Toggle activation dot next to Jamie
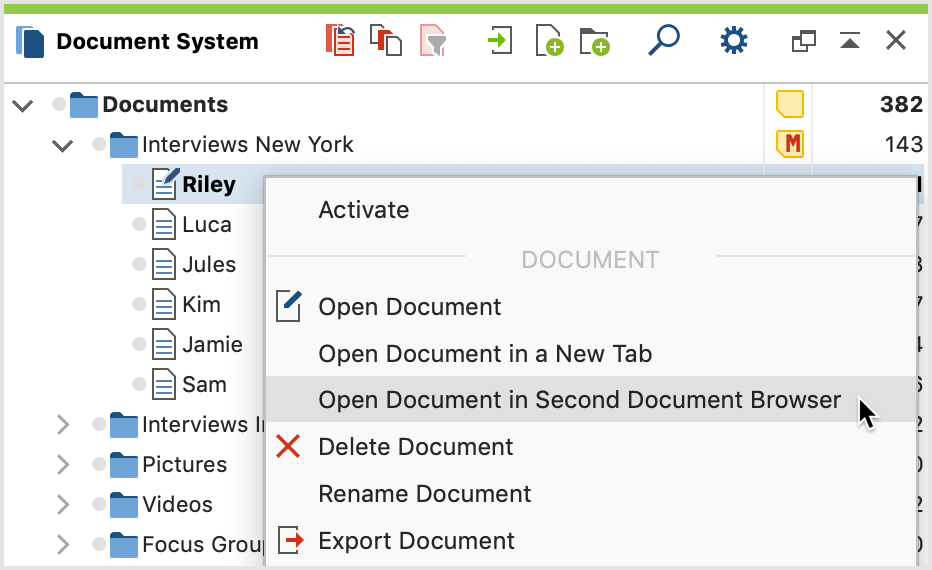 tap(139, 344)
